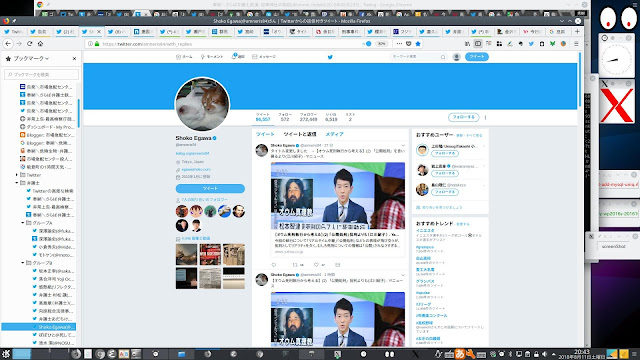This screenshot has height=360, width=640.
Task: Click the Pocket save icon
Action: 409,44
